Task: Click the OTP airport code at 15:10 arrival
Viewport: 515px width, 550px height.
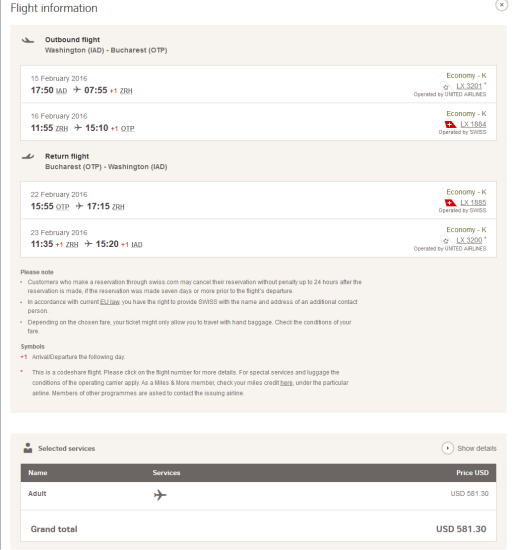Action: point(127,129)
